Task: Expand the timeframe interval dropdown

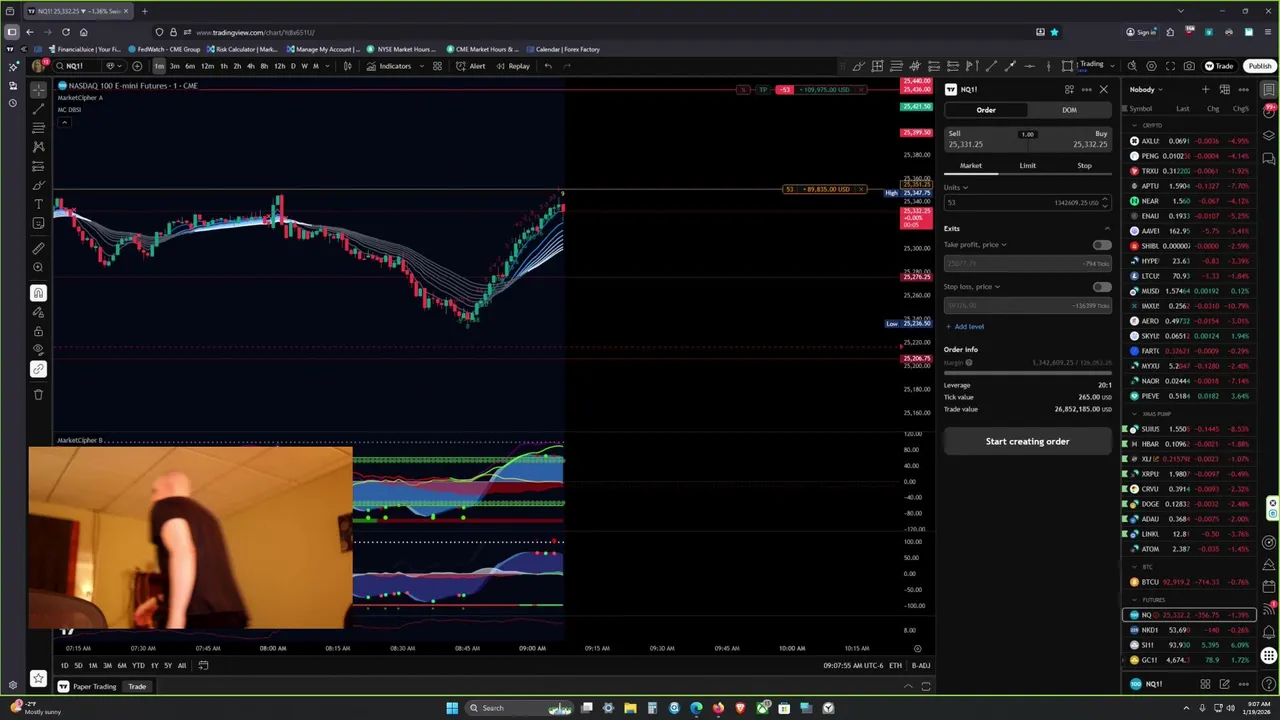Action: [x=329, y=66]
